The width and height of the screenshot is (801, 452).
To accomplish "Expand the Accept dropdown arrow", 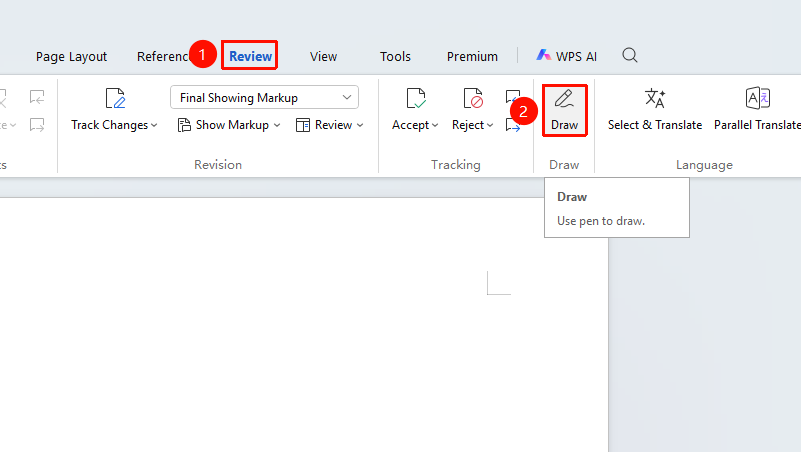I will (x=435, y=125).
